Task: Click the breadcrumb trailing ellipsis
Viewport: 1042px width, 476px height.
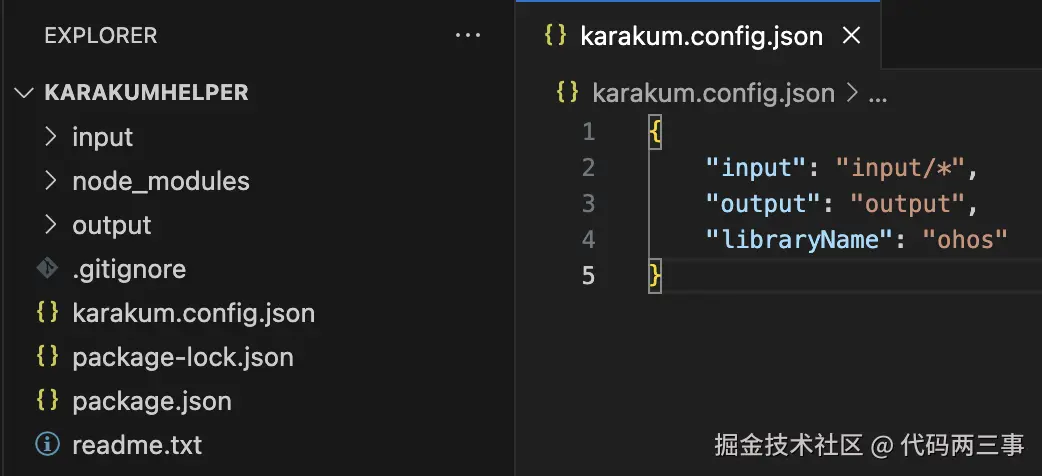Action: click(x=878, y=93)
